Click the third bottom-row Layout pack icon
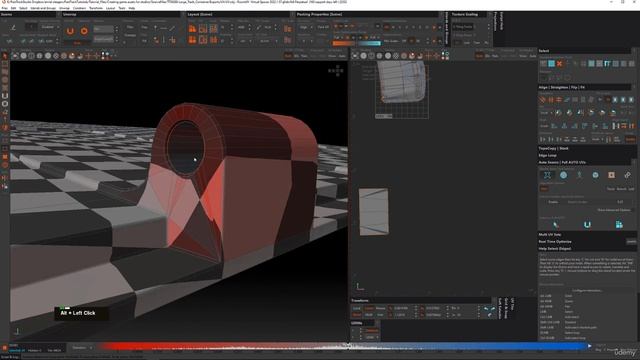 [x=213, y=40]
